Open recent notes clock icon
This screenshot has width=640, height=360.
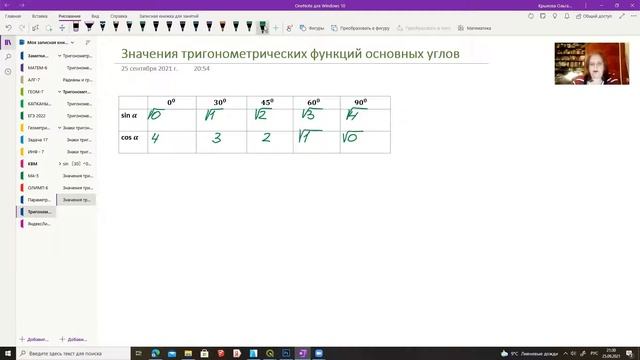(x=8, y=71)
